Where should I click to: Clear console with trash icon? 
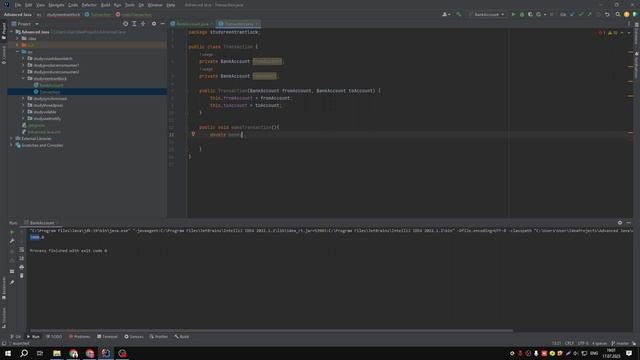click(22, 276)
